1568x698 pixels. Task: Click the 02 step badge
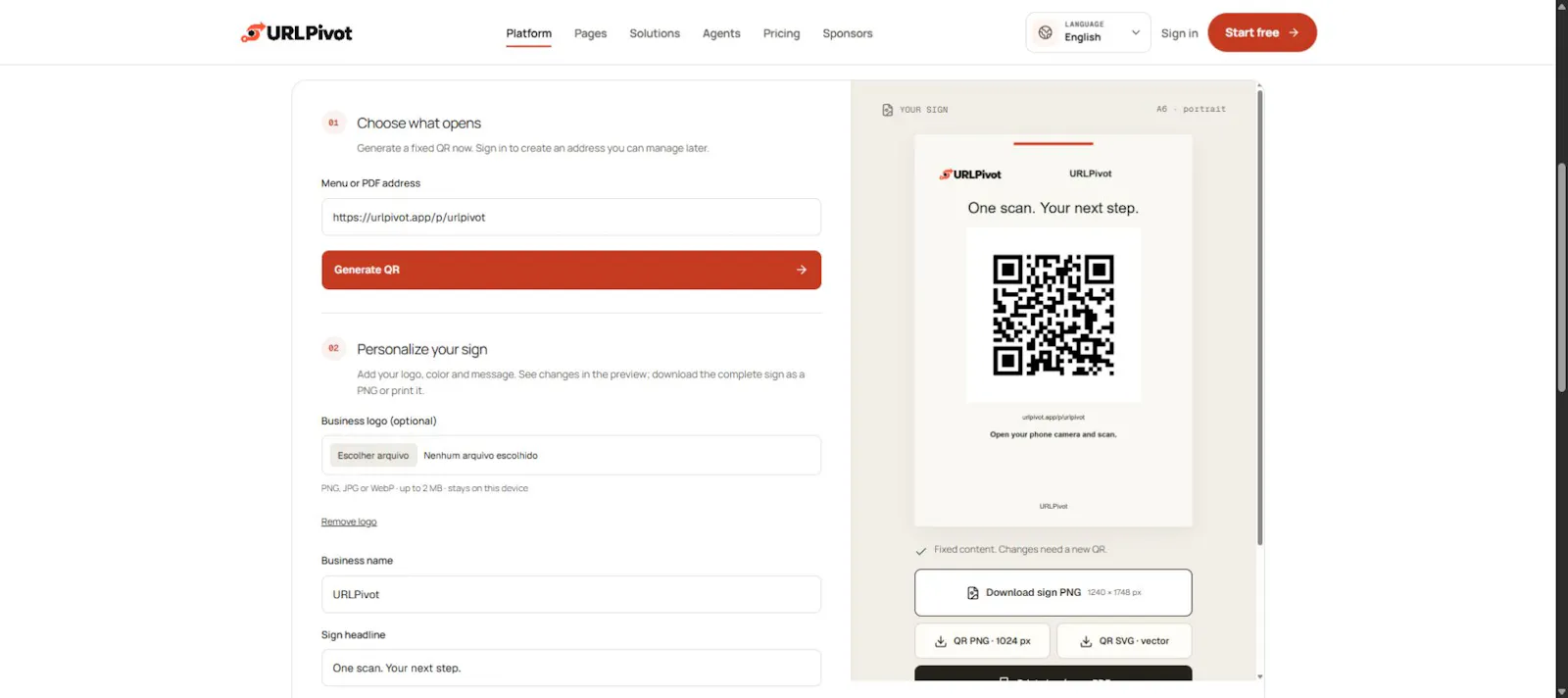pyautogui.click(x=333, y=348)
